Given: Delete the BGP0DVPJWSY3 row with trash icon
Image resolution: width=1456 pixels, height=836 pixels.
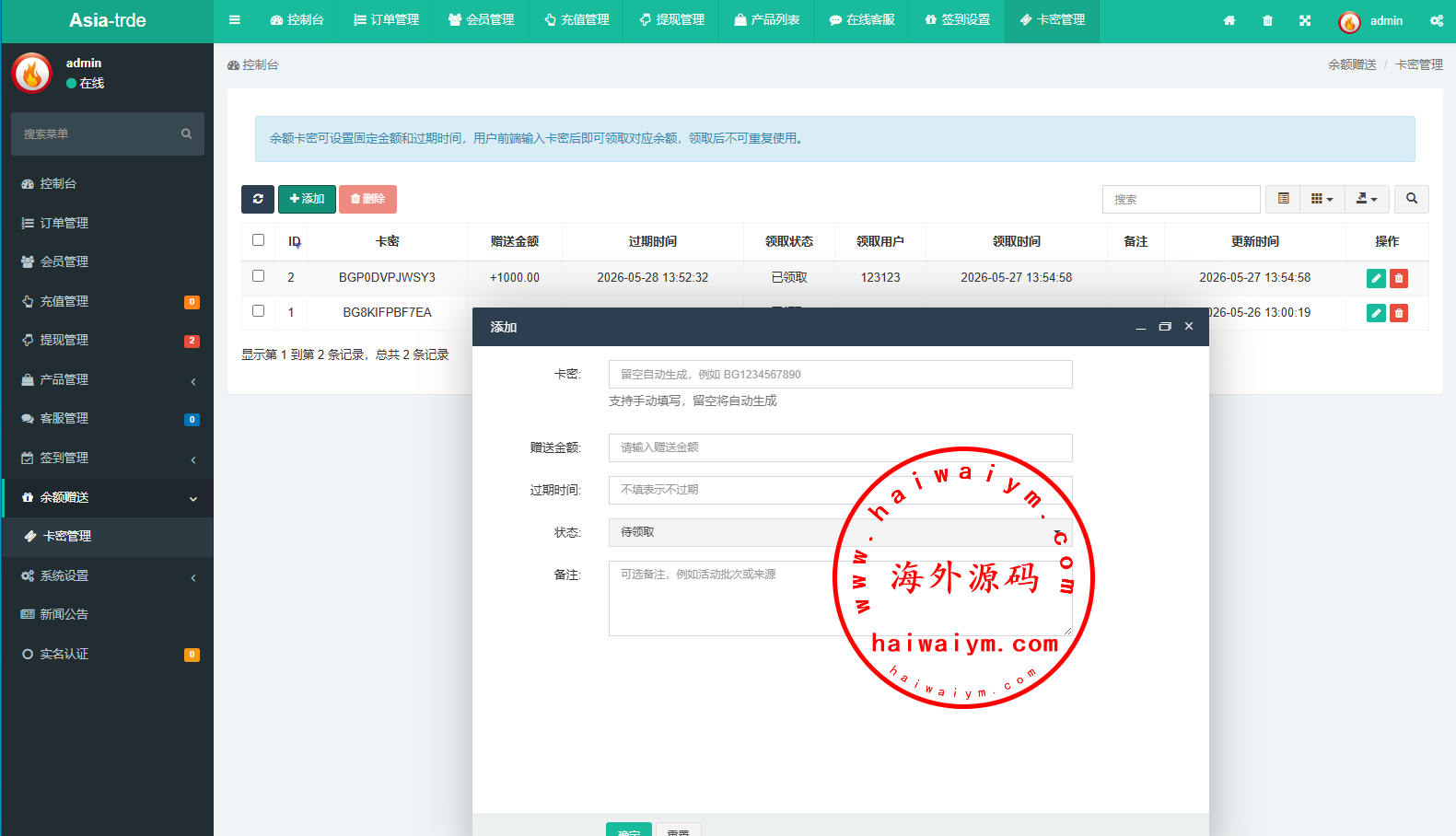Looking at the screenshot, I should pos(1399,278).
